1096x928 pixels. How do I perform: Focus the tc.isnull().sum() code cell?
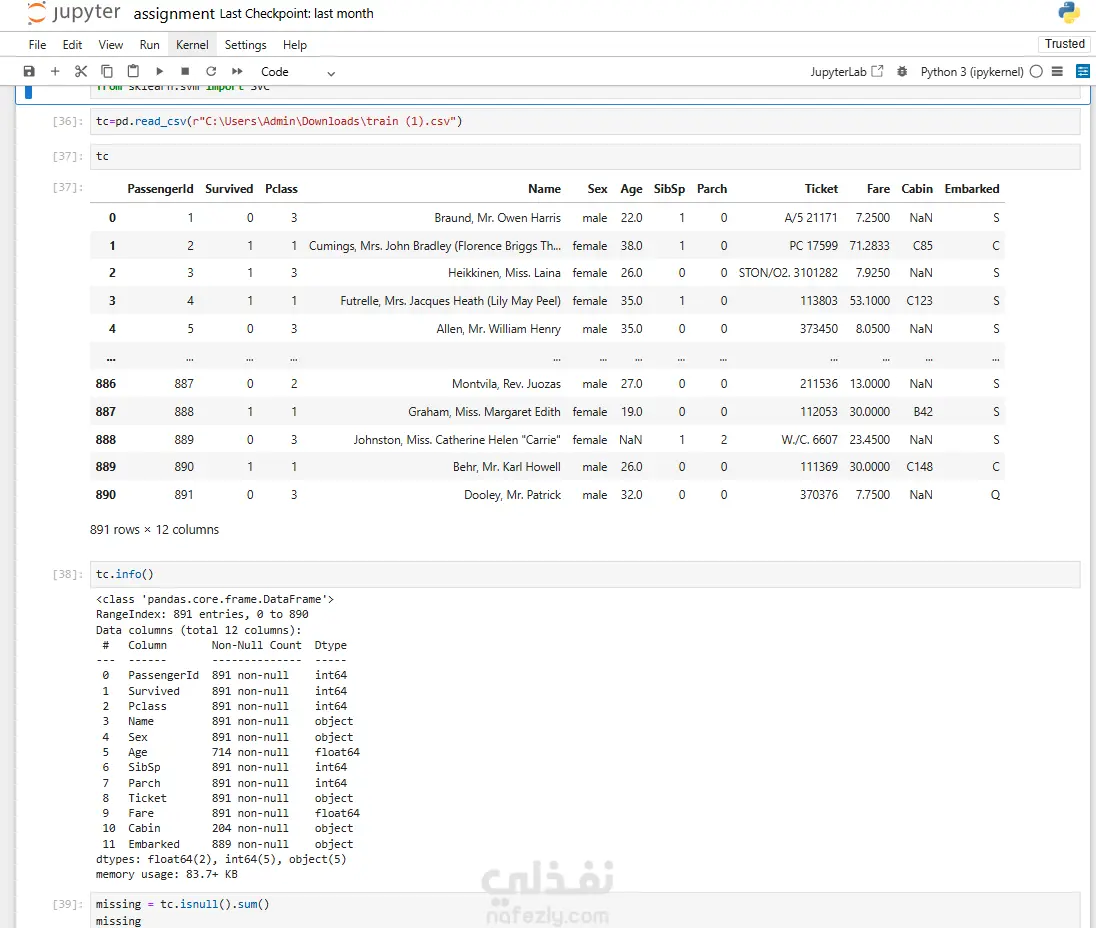click(x=584, y=911)
